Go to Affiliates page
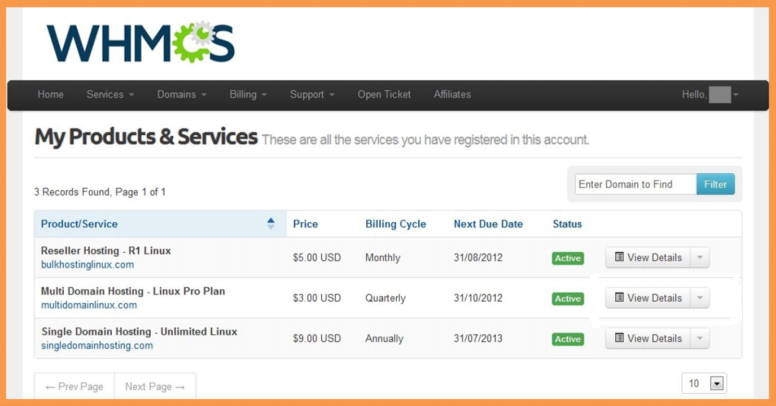This screenshot has width=776, height=406. [452, 94]
